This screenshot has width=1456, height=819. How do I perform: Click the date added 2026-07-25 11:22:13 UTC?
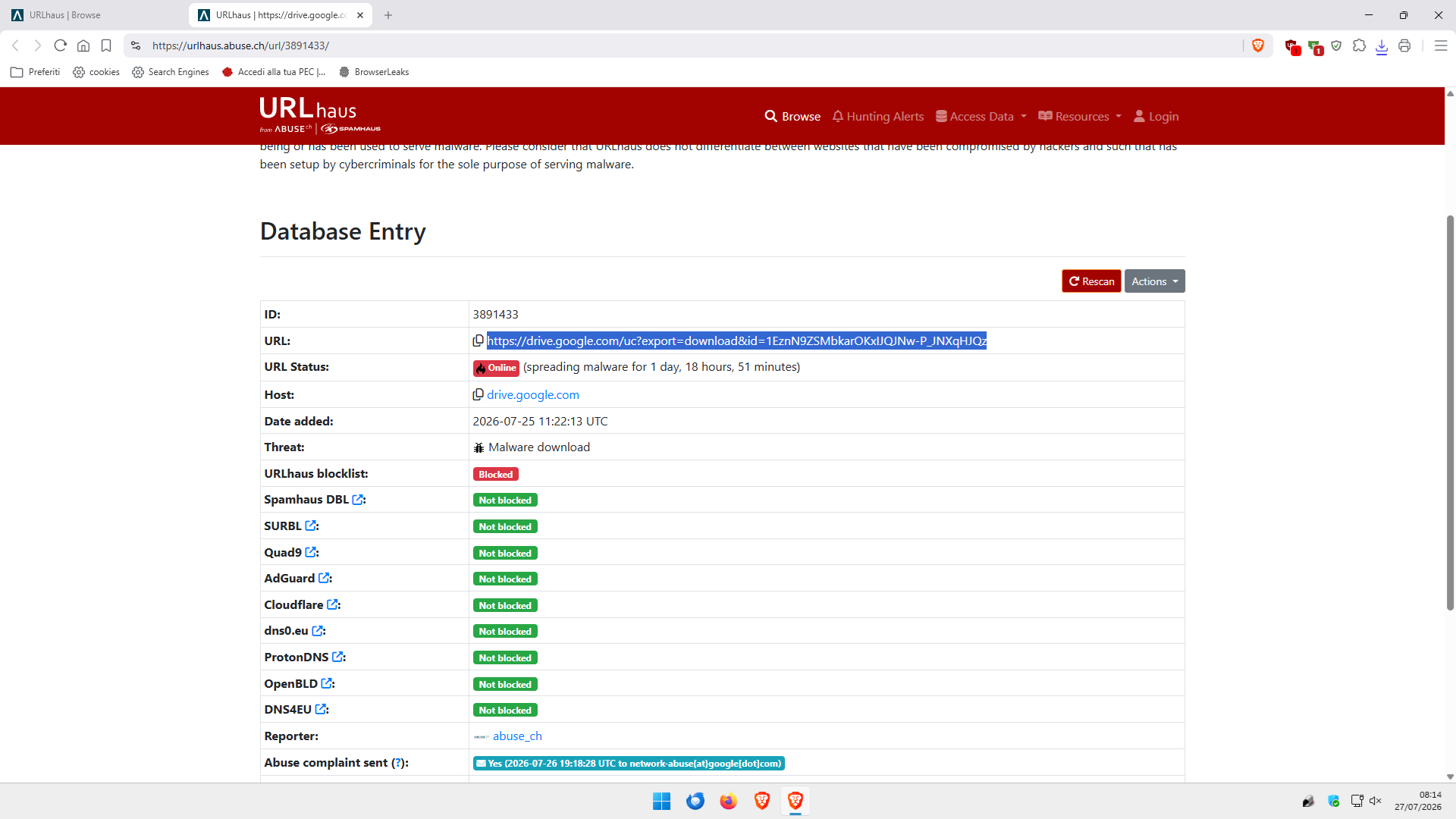(x=540, y=422)
